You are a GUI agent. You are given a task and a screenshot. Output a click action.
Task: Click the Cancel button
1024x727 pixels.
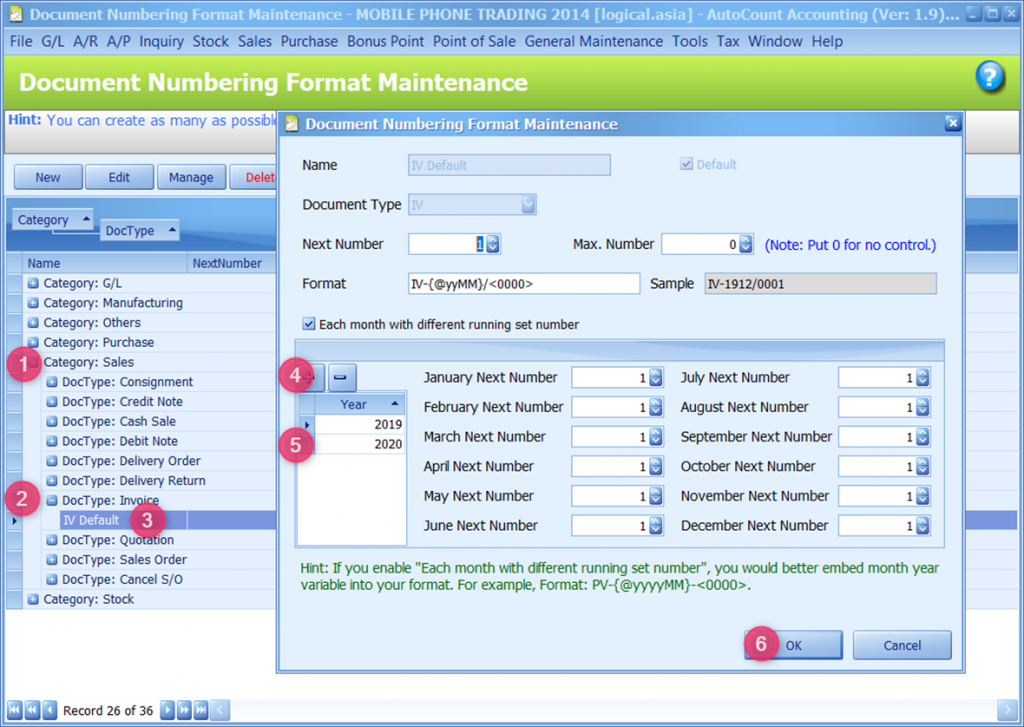pos(901,645)
